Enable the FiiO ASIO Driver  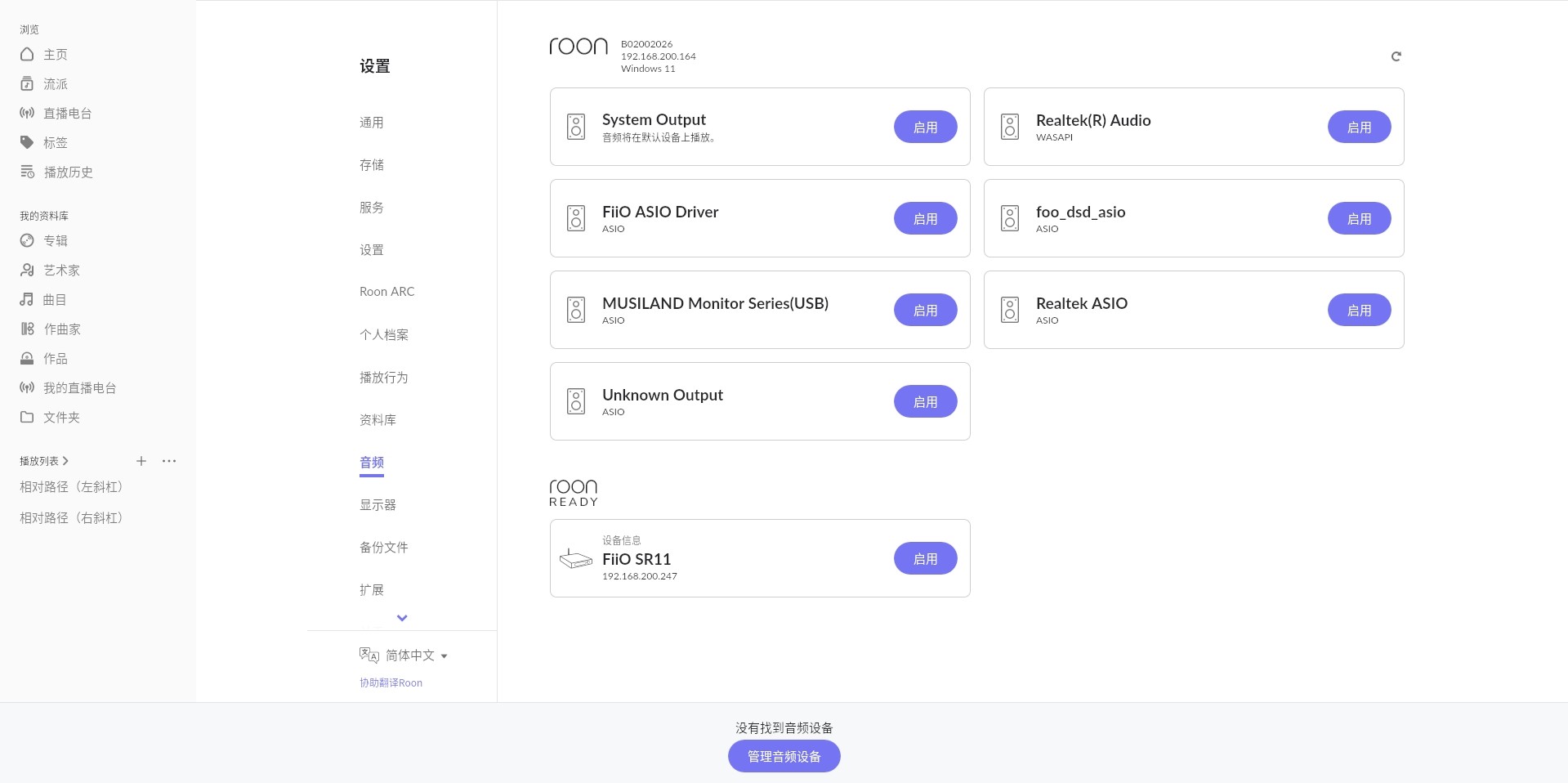point(925,218)
